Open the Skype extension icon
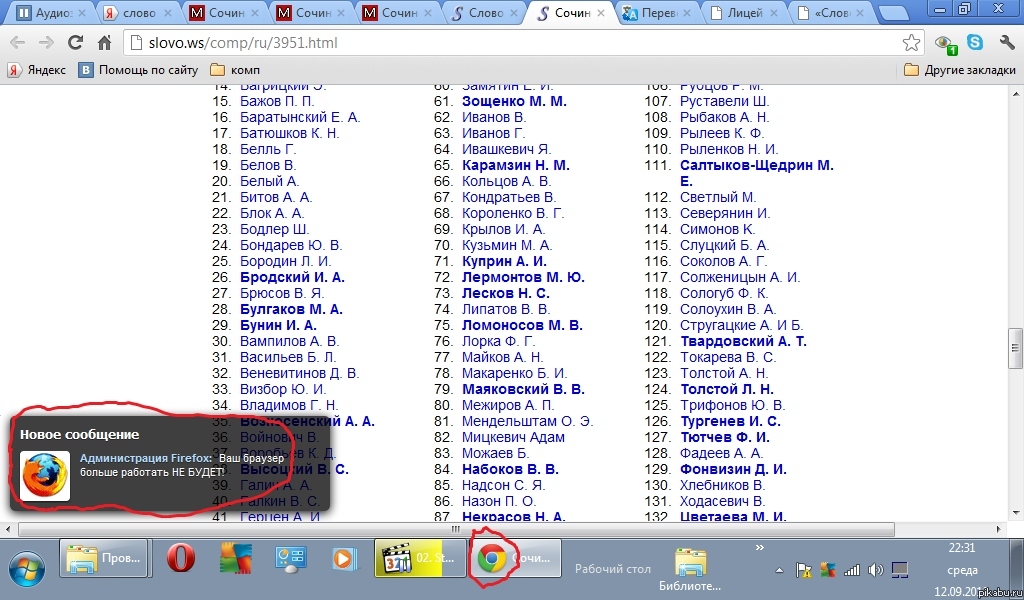The height and width of the screenshot is (600, 1024). (975, 43)
